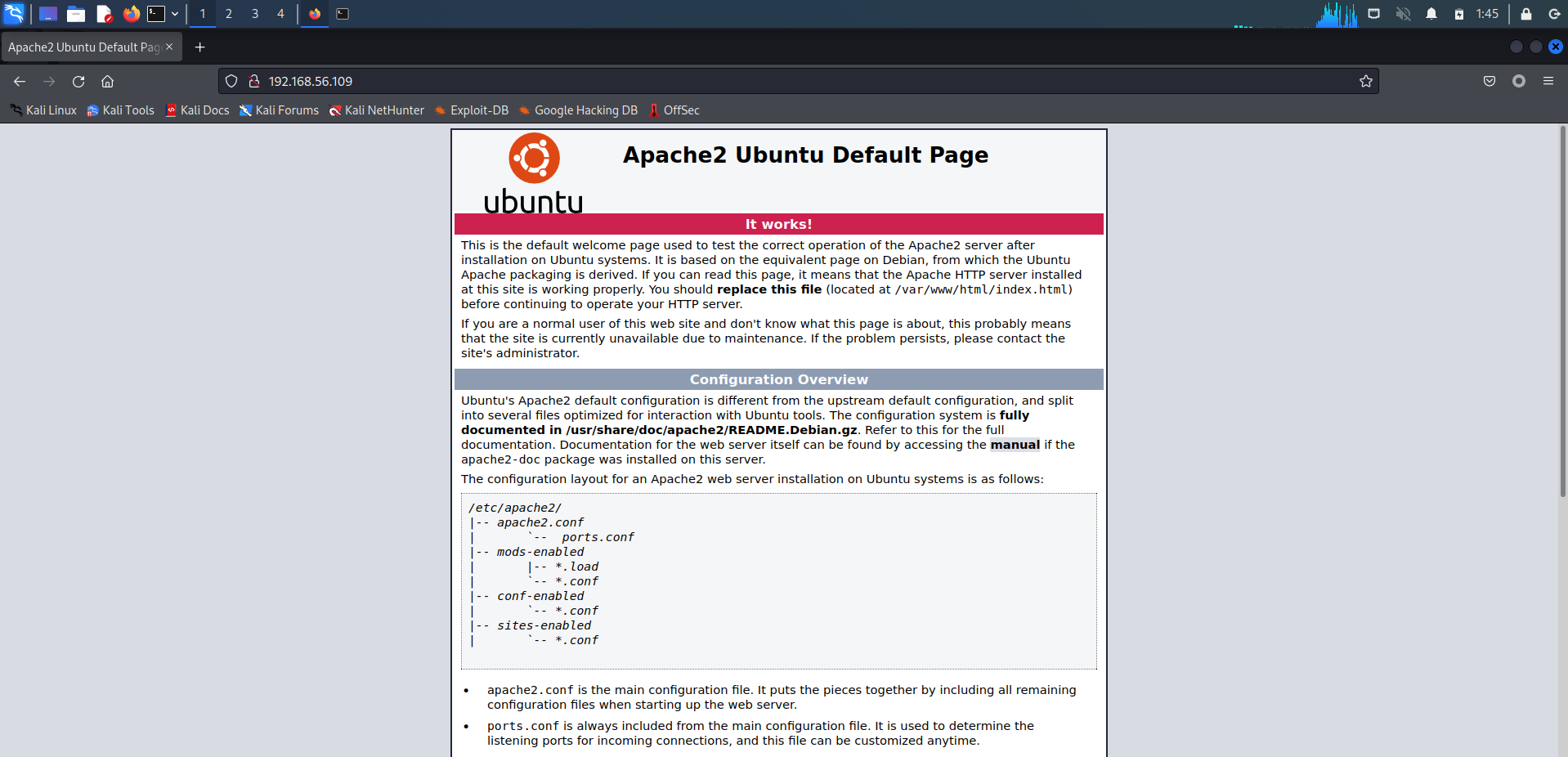Switch to workspace 1
This screenshot has height=757, width=1568.
click(203, 14)
